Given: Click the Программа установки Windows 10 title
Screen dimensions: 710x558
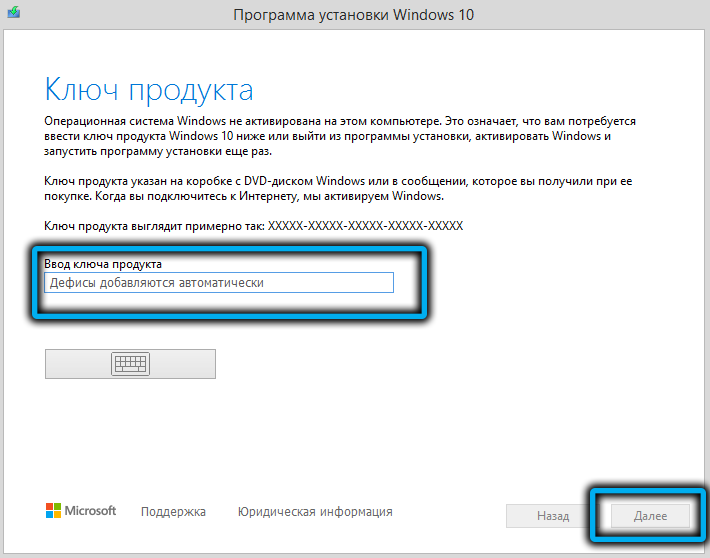Looking at the screenshot, I should click(x=354, y=14).
